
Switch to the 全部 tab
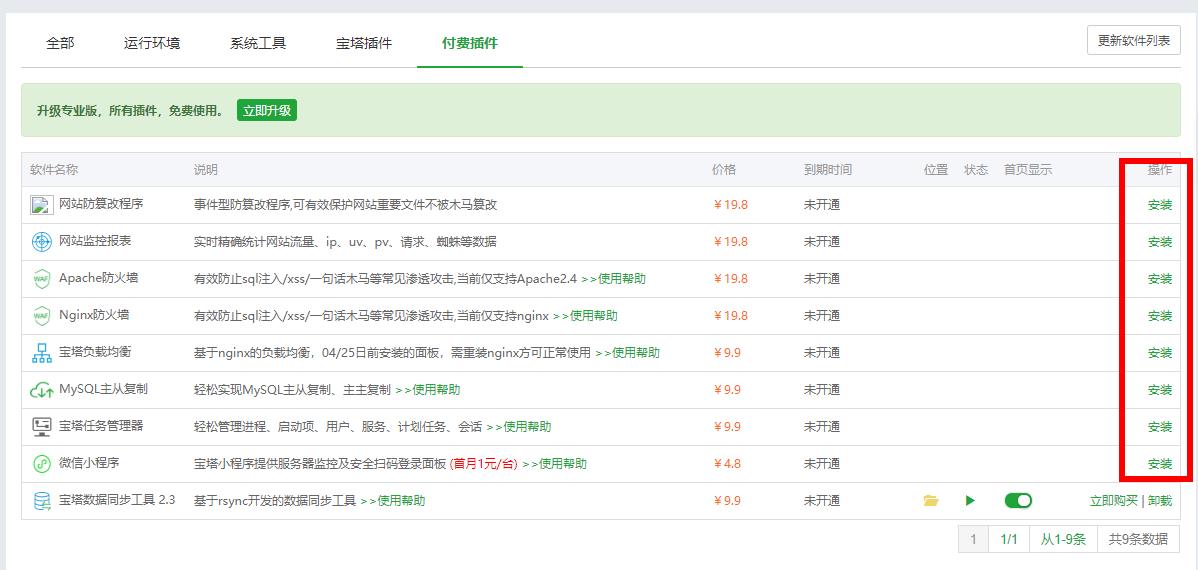[x=60, y=43]
